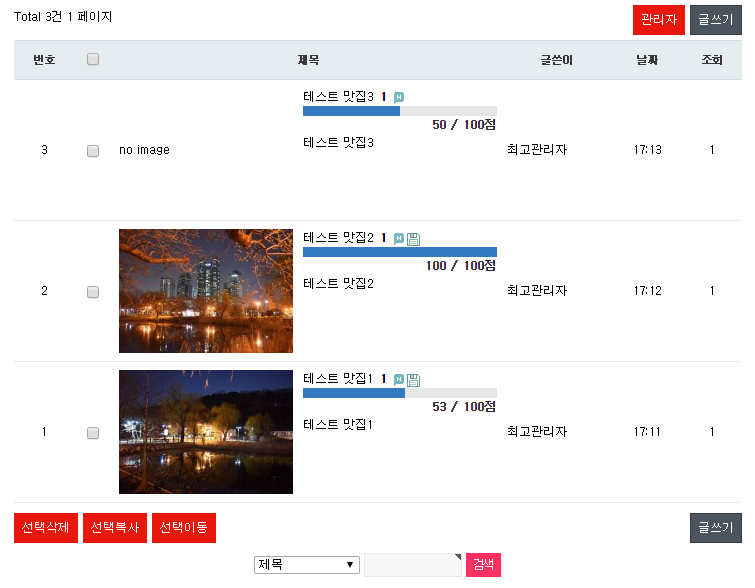Click the 50 / 100점 score text

(464, 125)
